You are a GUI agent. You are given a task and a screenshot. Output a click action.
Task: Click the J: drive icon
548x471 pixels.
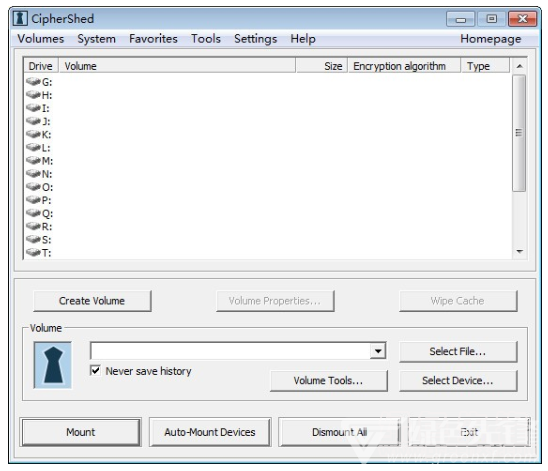tap(33, 121)
